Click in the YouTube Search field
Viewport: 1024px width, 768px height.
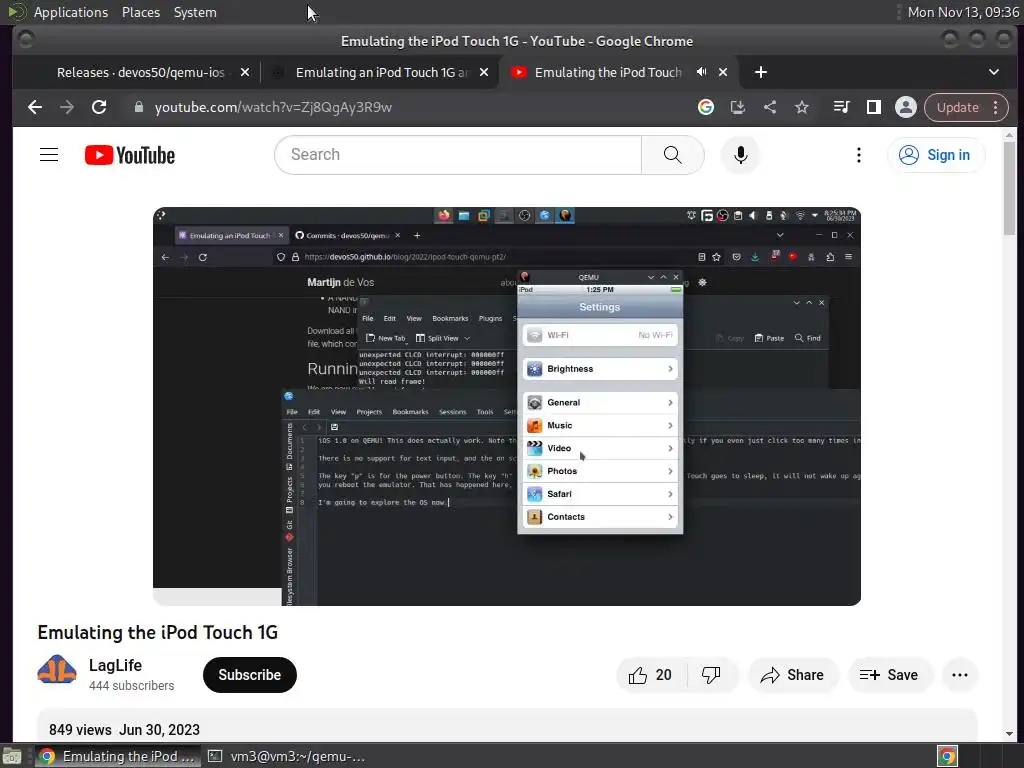pyautogui.click(x=458, y=155)
